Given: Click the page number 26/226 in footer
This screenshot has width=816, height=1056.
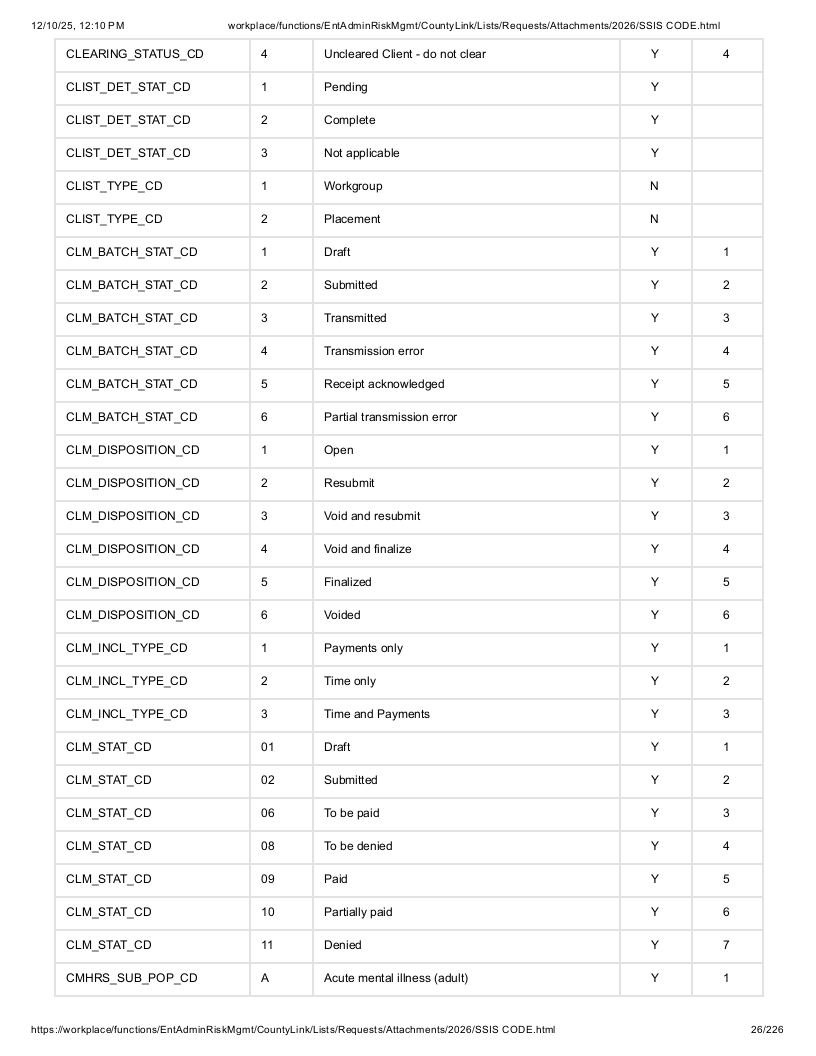Looking at the screenshot, I should tap(767, 1029).
